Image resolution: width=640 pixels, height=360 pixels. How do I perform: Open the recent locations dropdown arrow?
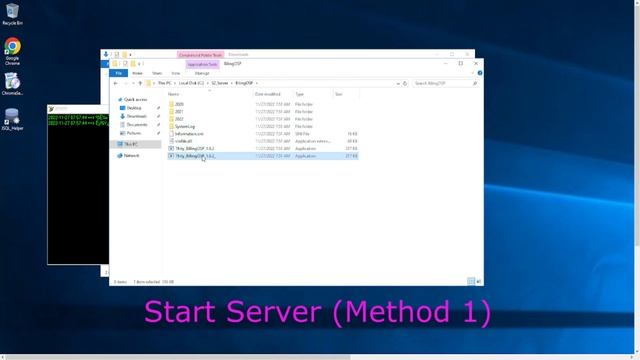click(133, 83)
